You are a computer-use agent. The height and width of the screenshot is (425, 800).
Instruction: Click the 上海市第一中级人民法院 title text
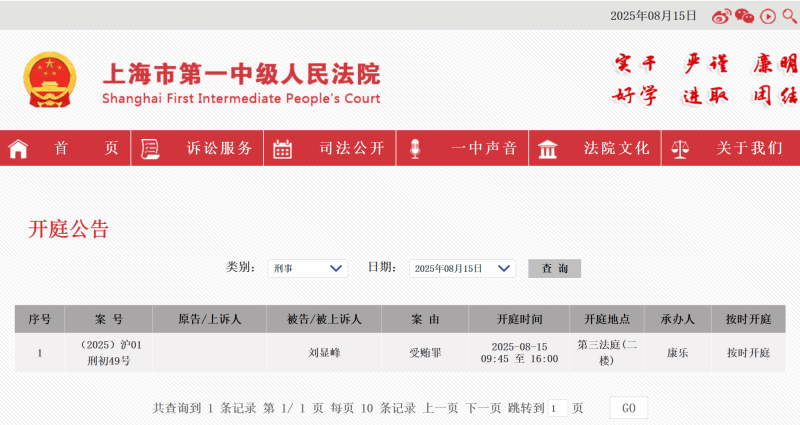pyautogui.click(x=242, y=74)
